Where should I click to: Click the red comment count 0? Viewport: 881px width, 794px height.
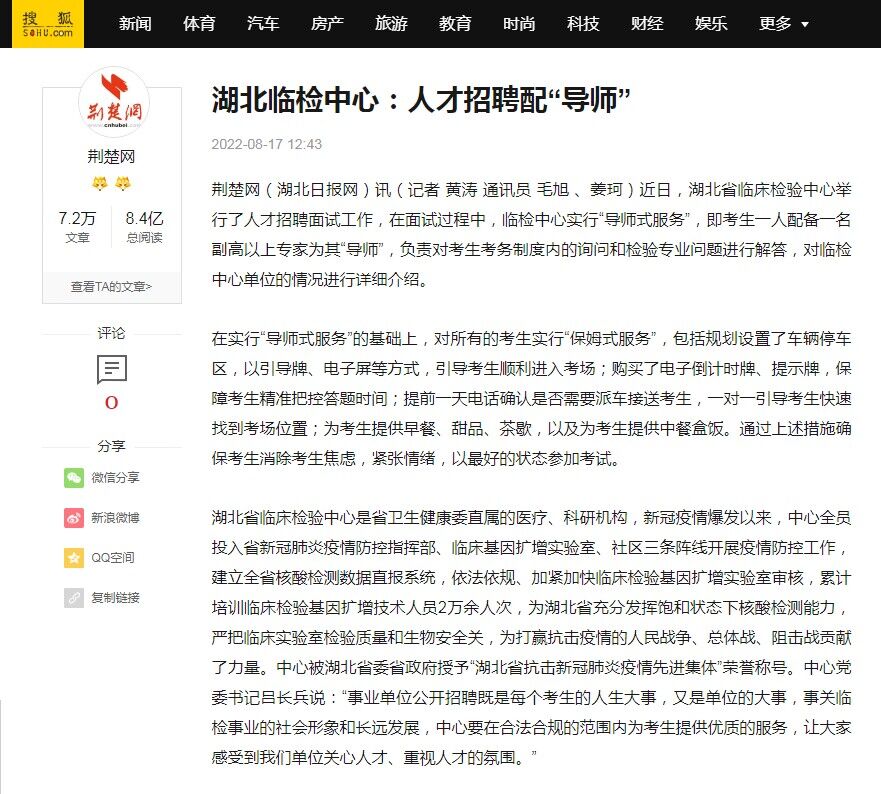[x=111, y=403]
